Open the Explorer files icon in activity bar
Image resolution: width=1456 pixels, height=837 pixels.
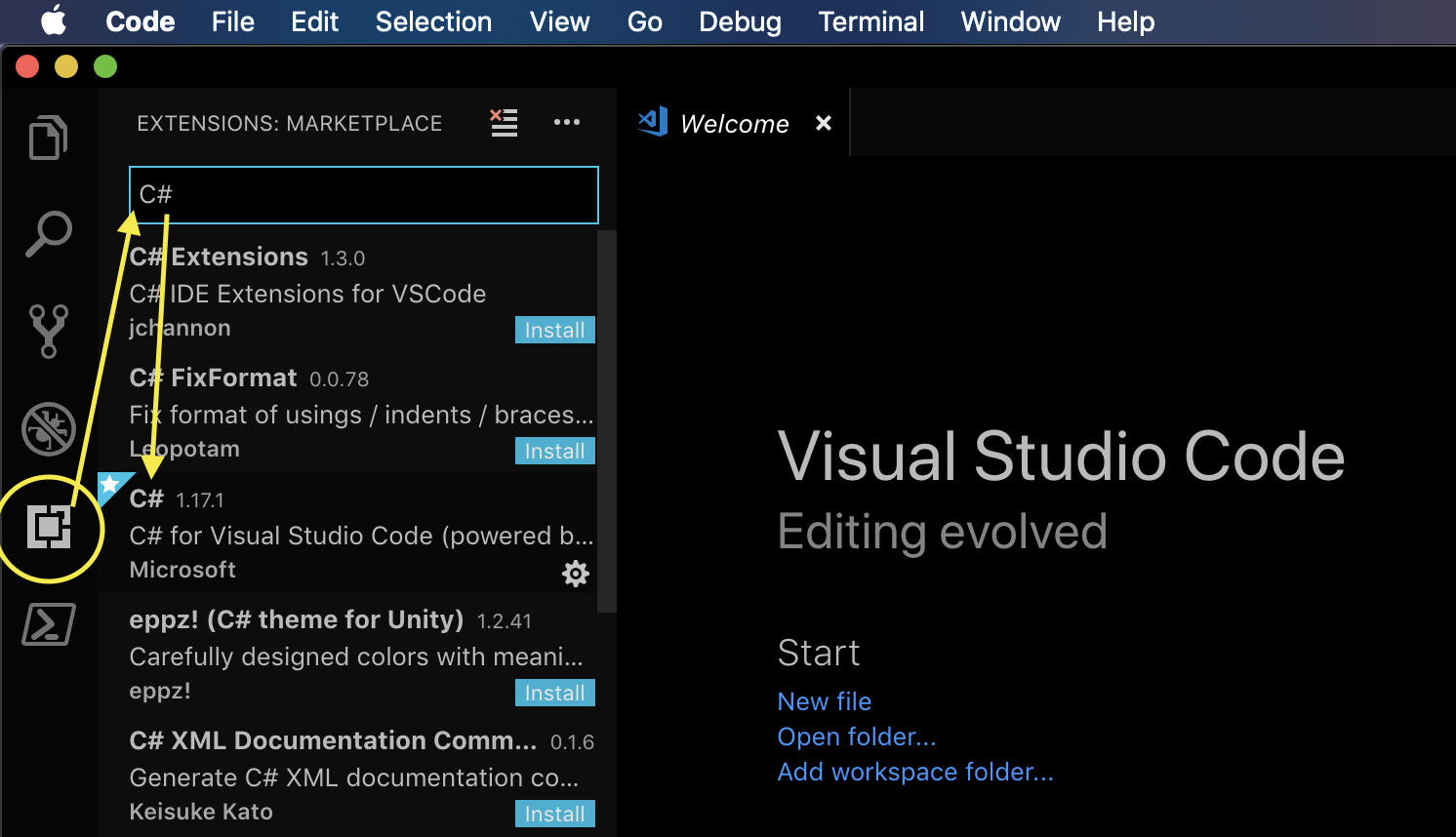click(x=48, y=138)
